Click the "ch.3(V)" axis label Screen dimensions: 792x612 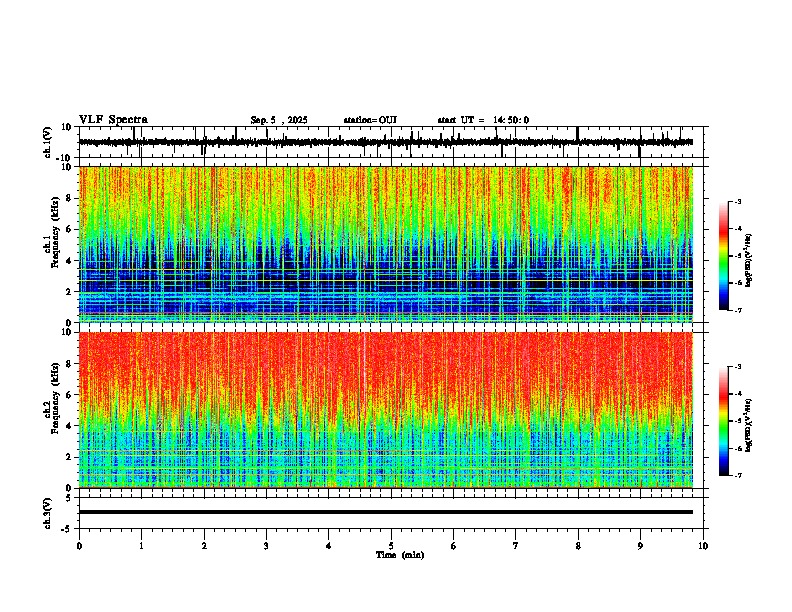(48, 513)
